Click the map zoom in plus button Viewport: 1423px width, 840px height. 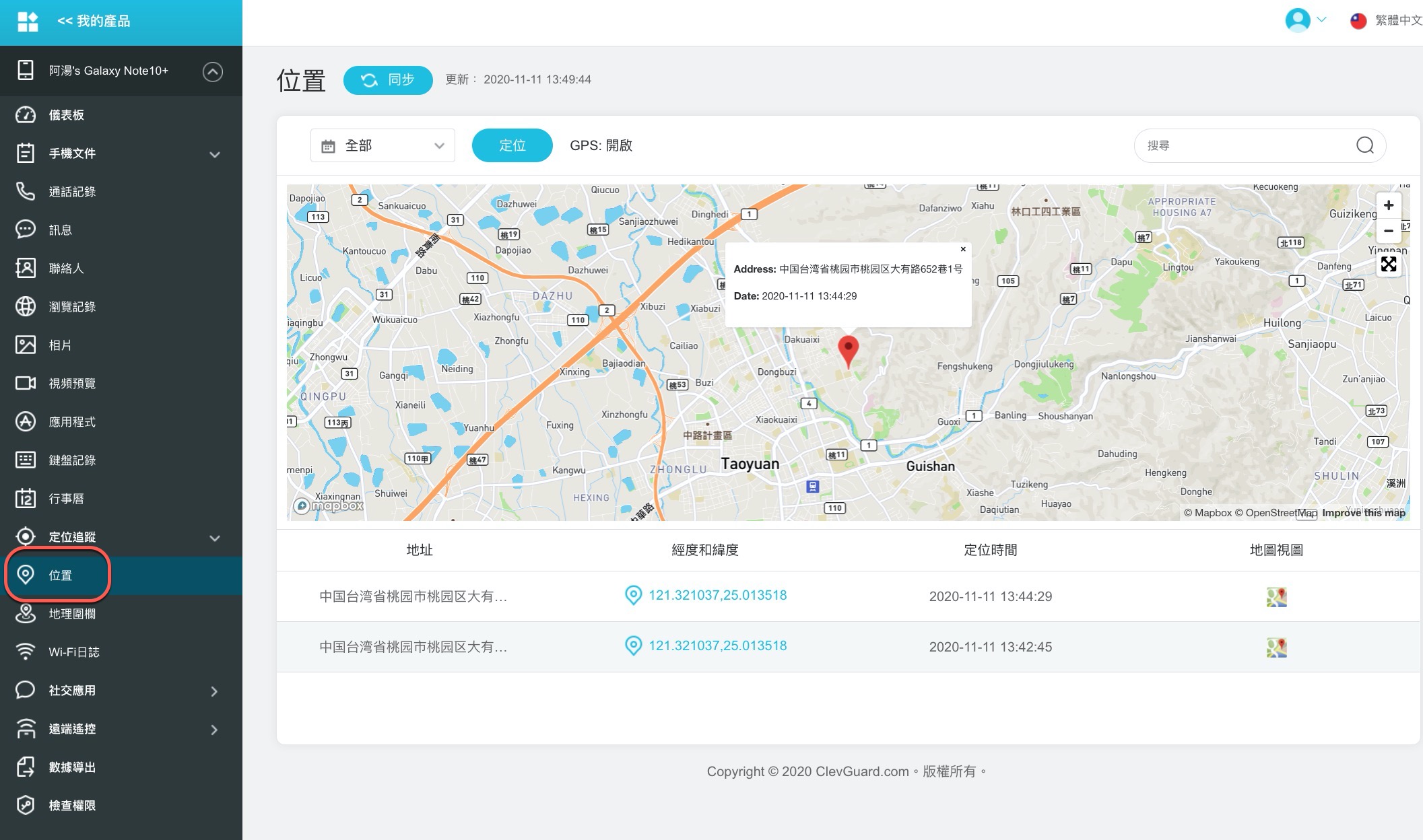[1388, 205]
